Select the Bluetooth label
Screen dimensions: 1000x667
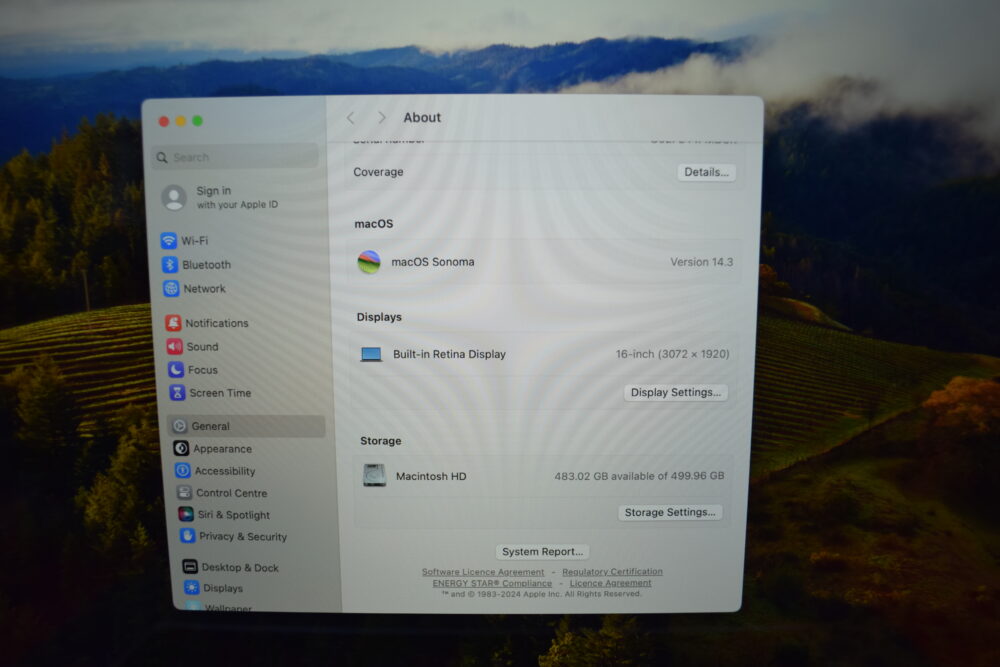207,265
